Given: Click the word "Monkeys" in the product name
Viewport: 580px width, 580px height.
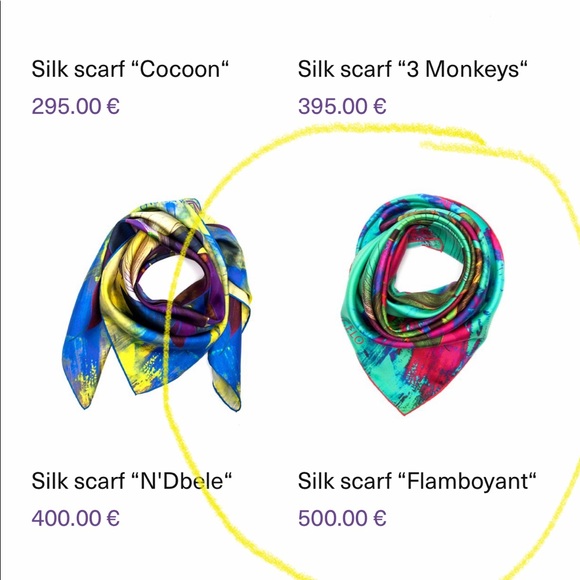Looking at the screenshot, I should click(x=472, y=70).
